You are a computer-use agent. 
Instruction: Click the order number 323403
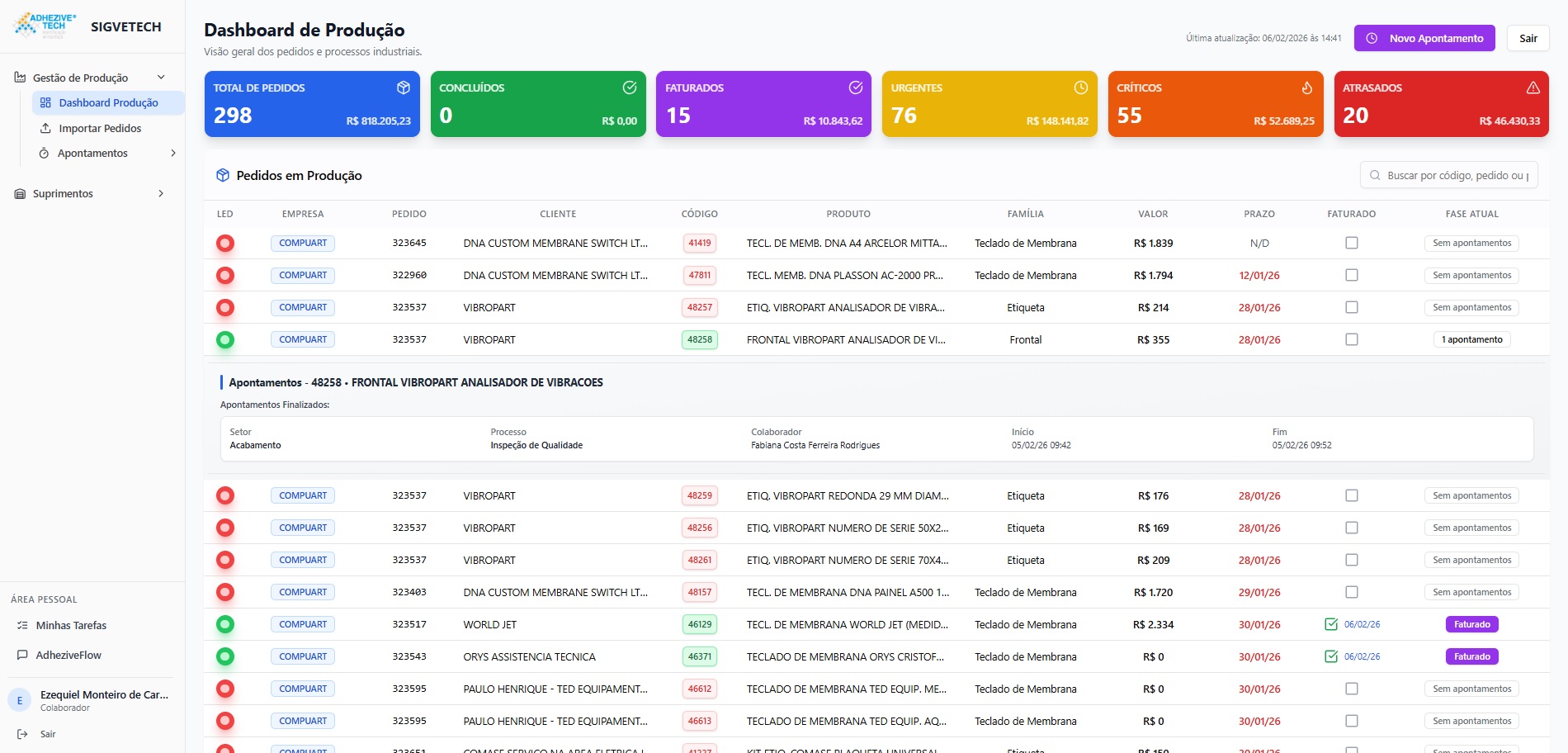(x=409, y=593)
